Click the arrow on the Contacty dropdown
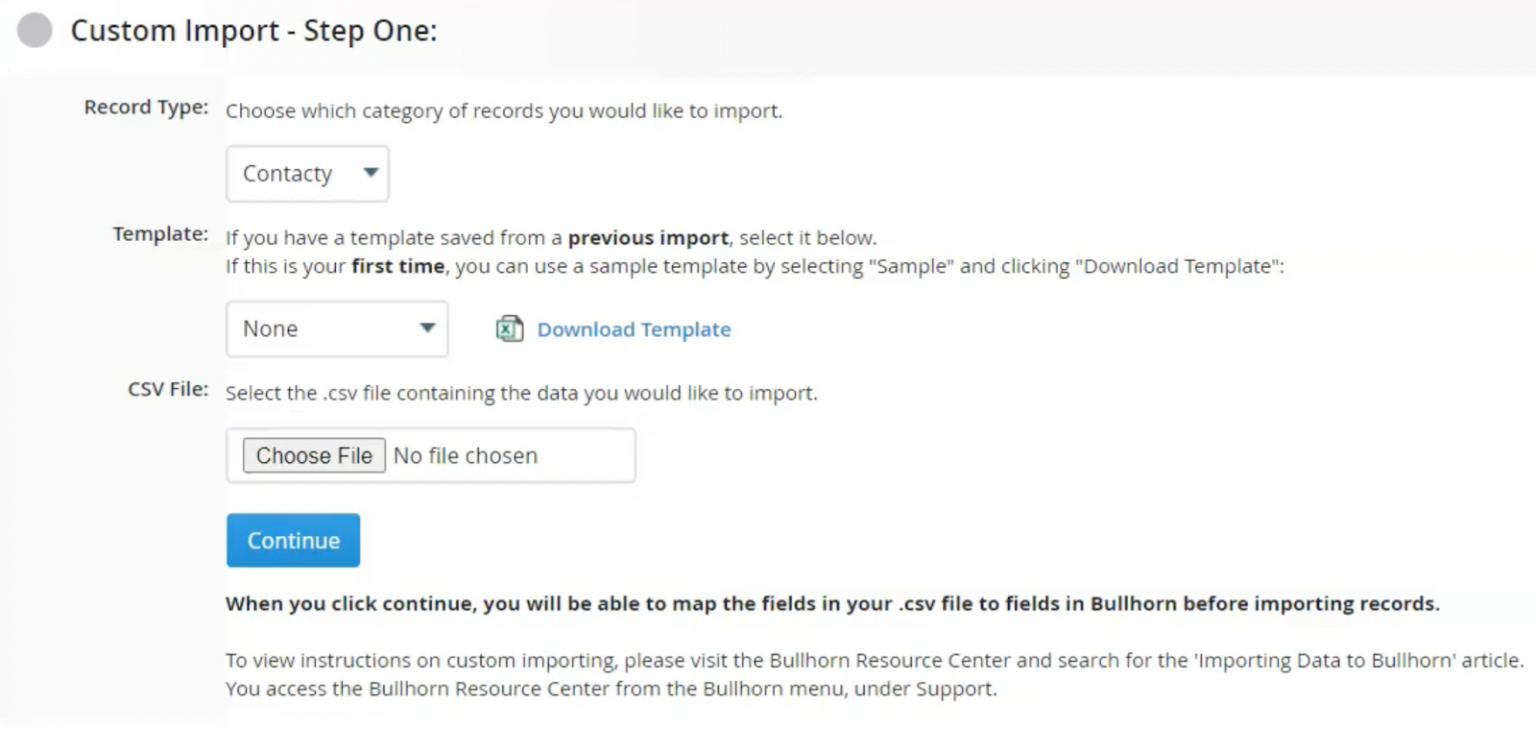The width and height of the screenshot is (1536, 729). click(370, 173)
